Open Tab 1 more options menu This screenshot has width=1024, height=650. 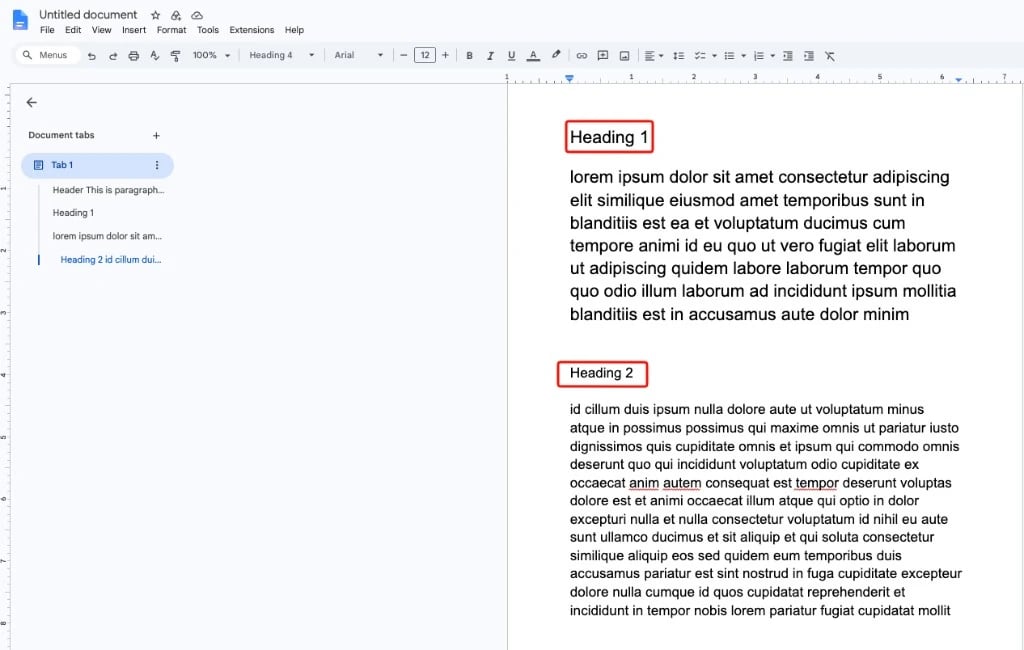pyautogui.click(x=157, y=165)
